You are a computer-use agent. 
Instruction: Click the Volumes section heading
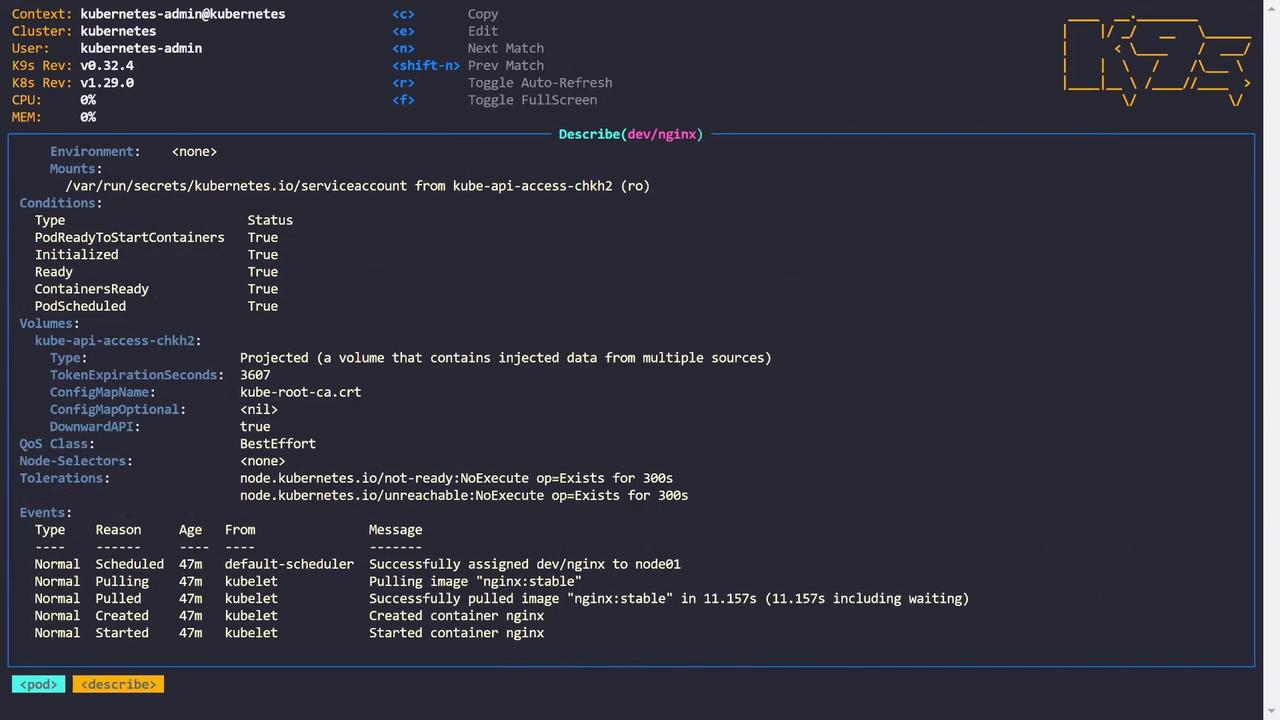(x=49, y=323)
